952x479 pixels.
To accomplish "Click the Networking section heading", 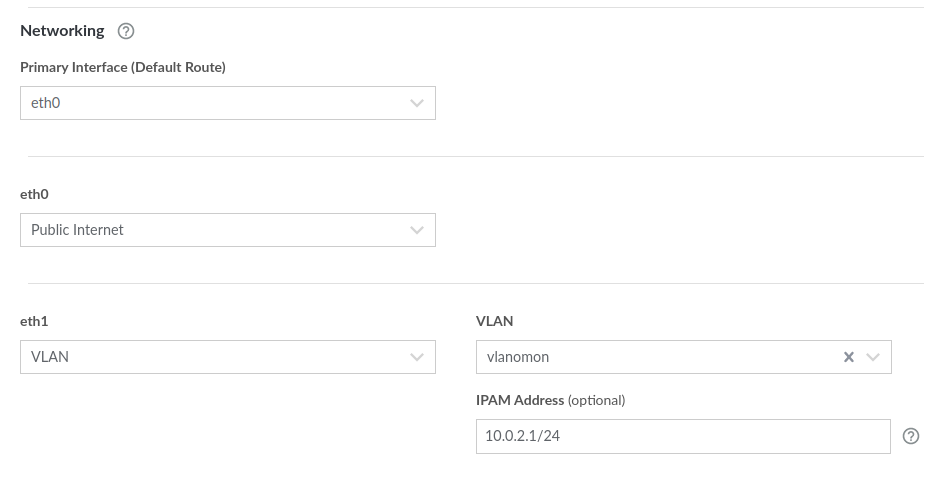I will [x=62, y=31].
